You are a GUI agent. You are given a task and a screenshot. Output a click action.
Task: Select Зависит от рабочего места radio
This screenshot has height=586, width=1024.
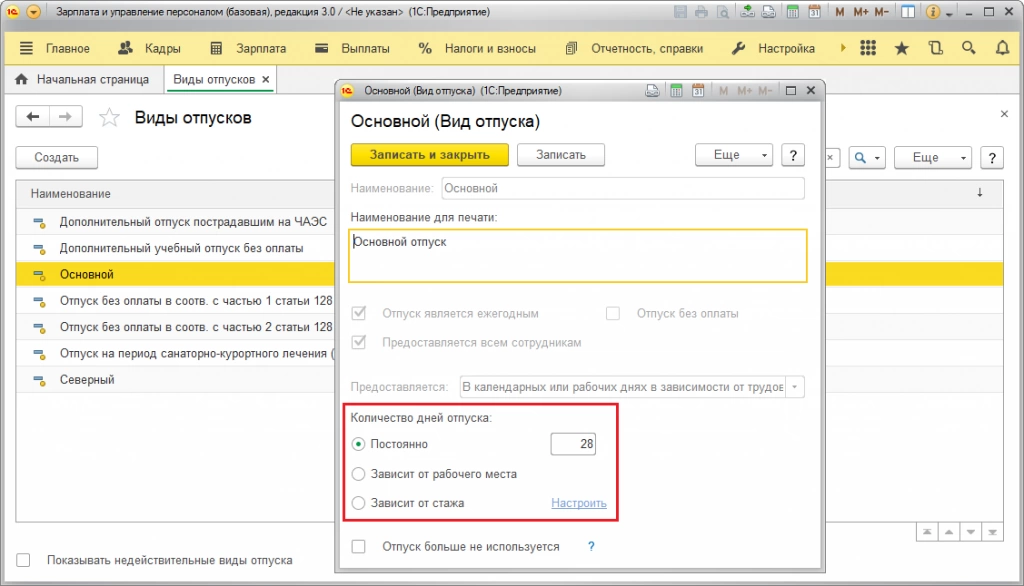359,474
